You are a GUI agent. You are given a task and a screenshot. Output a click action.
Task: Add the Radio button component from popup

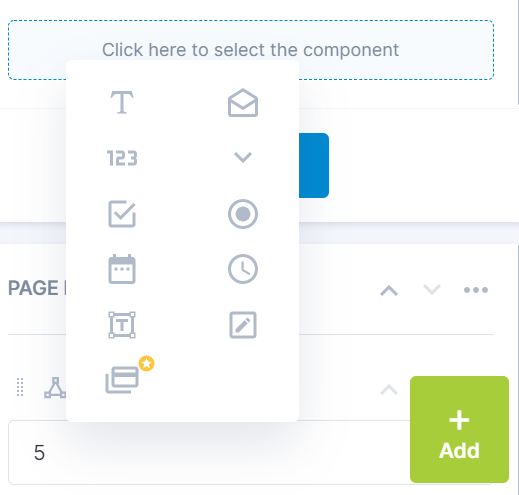pyautogui.click(x=243, y=214)
